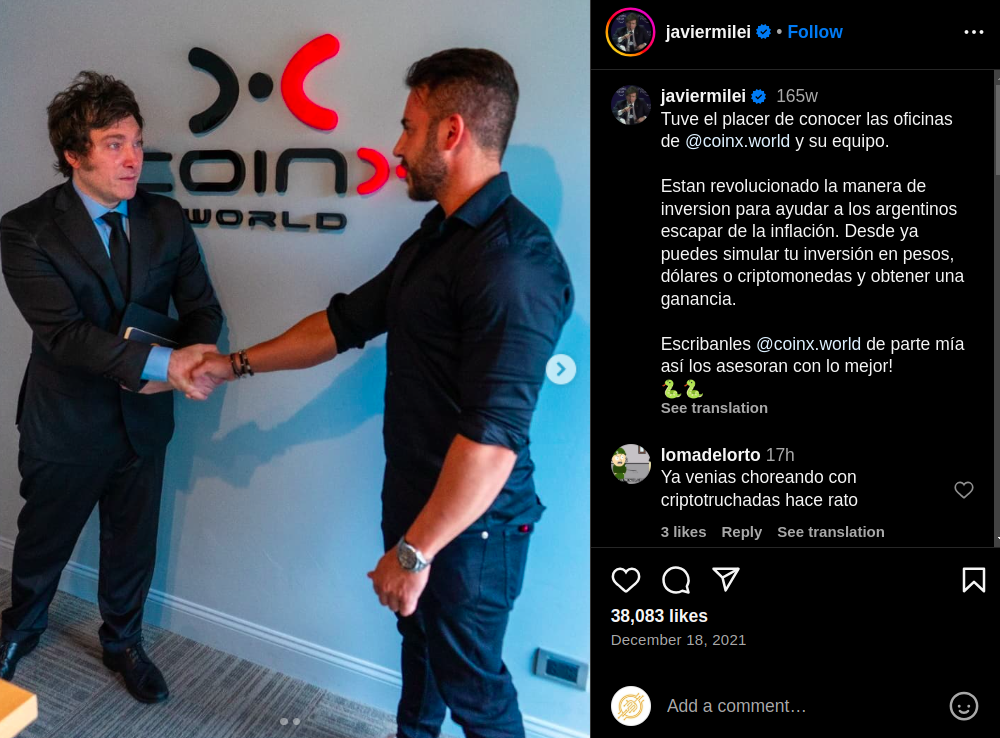Open javiermilei's story avatar in the header
This screenshot has height=738, width=1000.
tap(630, 32)
